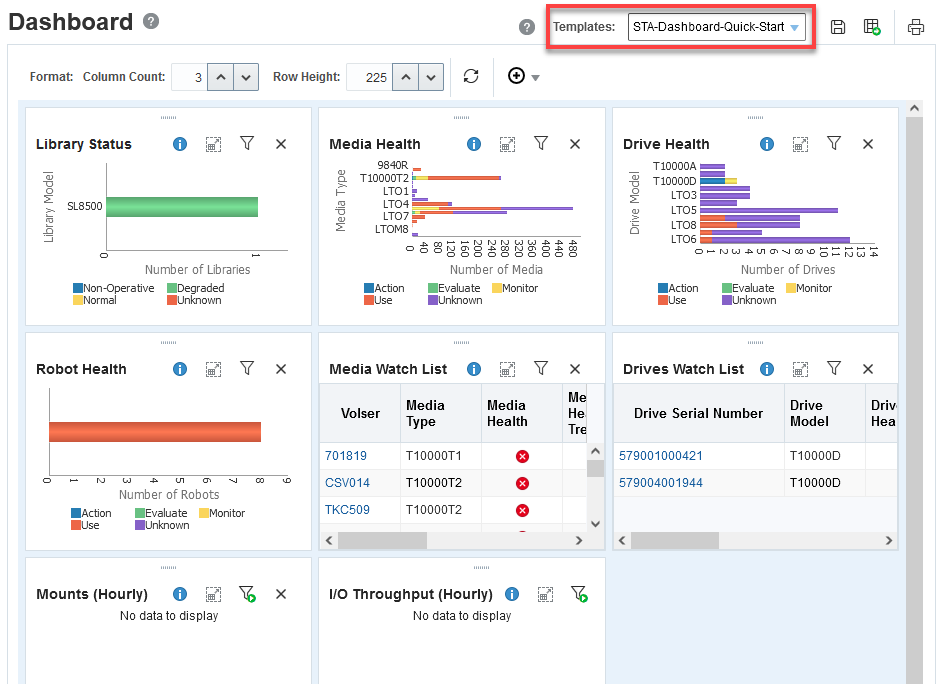Open filter for Media Watch List
942x684 pixels.
click(541, 368)
